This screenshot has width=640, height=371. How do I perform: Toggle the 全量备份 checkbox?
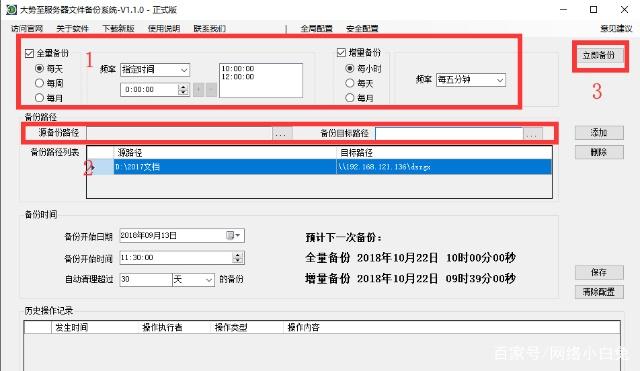pyautogui.click(x=29, y=53)
